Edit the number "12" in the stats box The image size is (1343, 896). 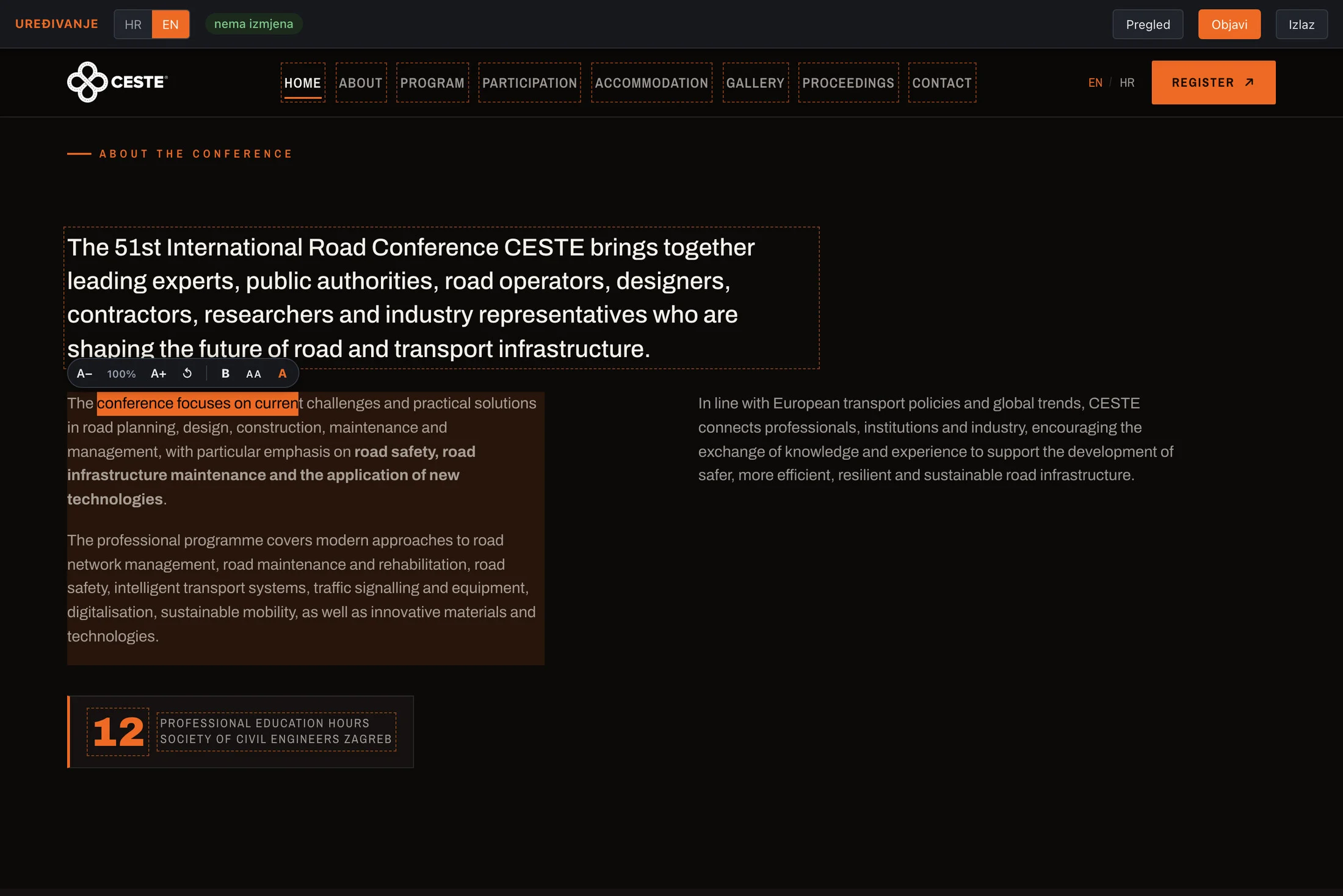pos(118,732)
